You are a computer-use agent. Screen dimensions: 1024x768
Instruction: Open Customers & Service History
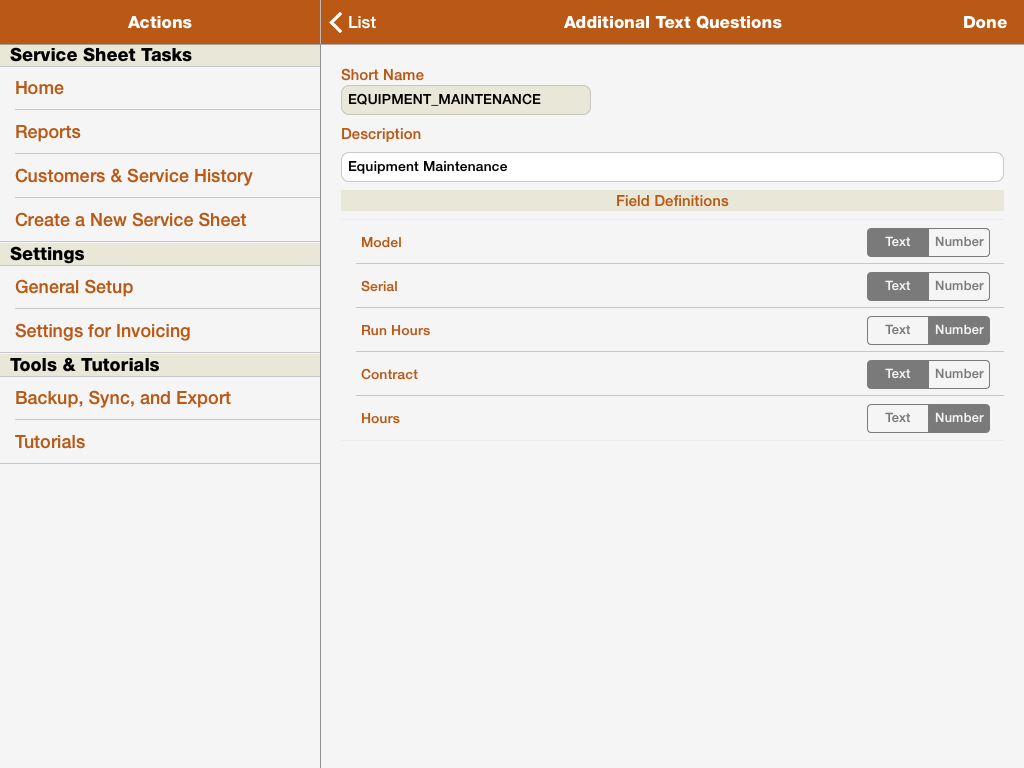(x=134, y=176)
